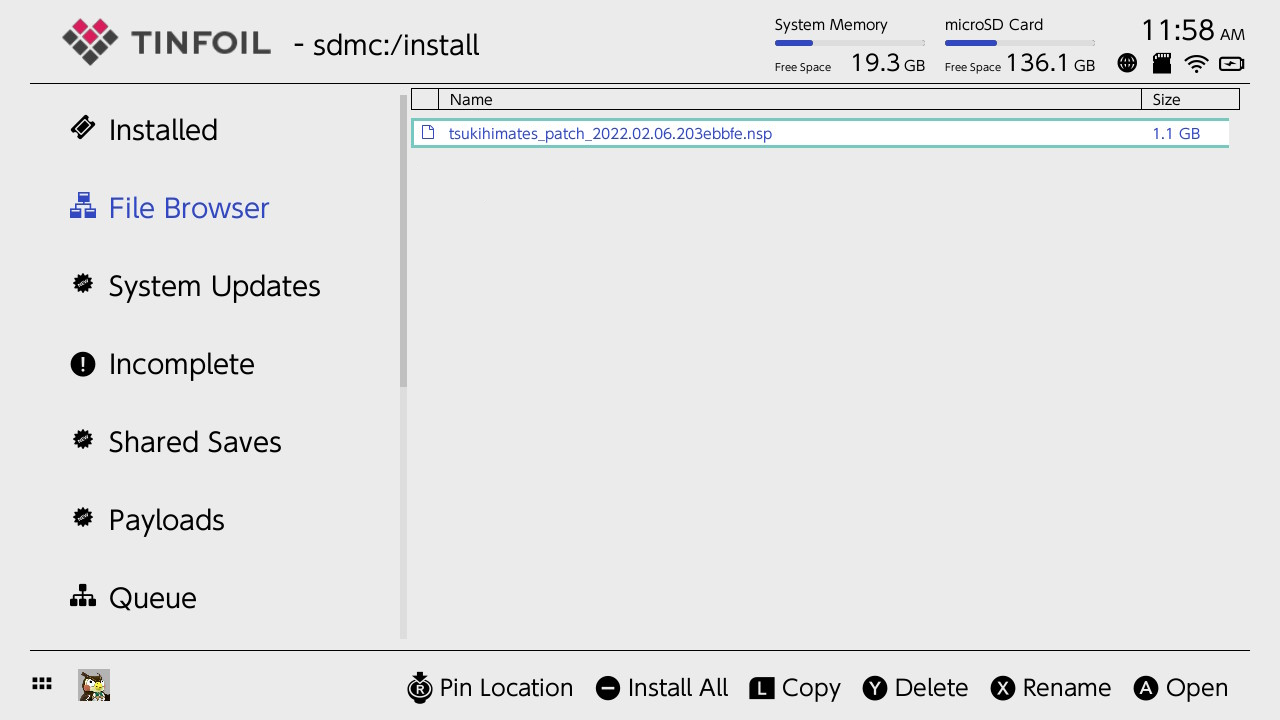Click the Incomplete exclamation icon
The width and height of the screenshot is (1280, 720).
[x=83, y=364]
